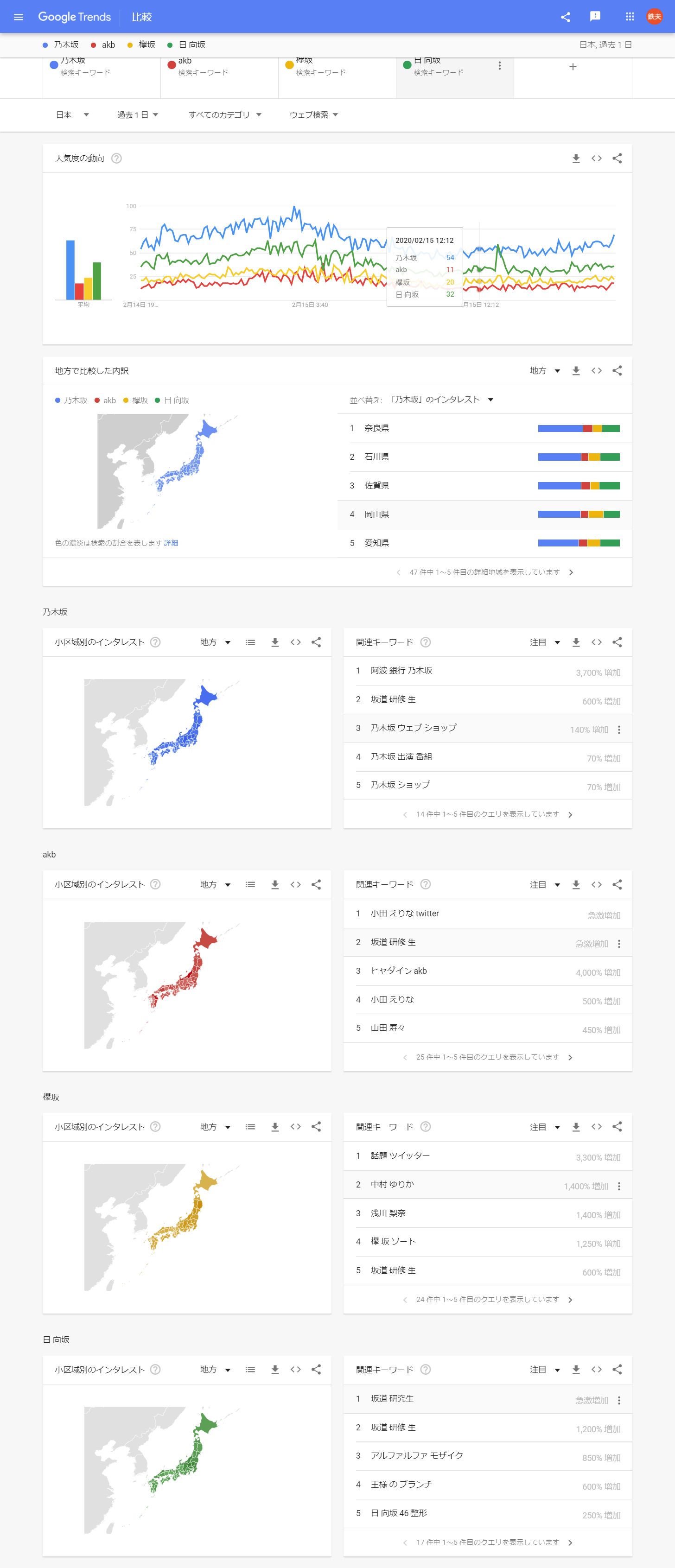Share the 地方で比較した内訳 card
Image resolution: width=675 pixels, height=1568 pixels.
(617, 371)
